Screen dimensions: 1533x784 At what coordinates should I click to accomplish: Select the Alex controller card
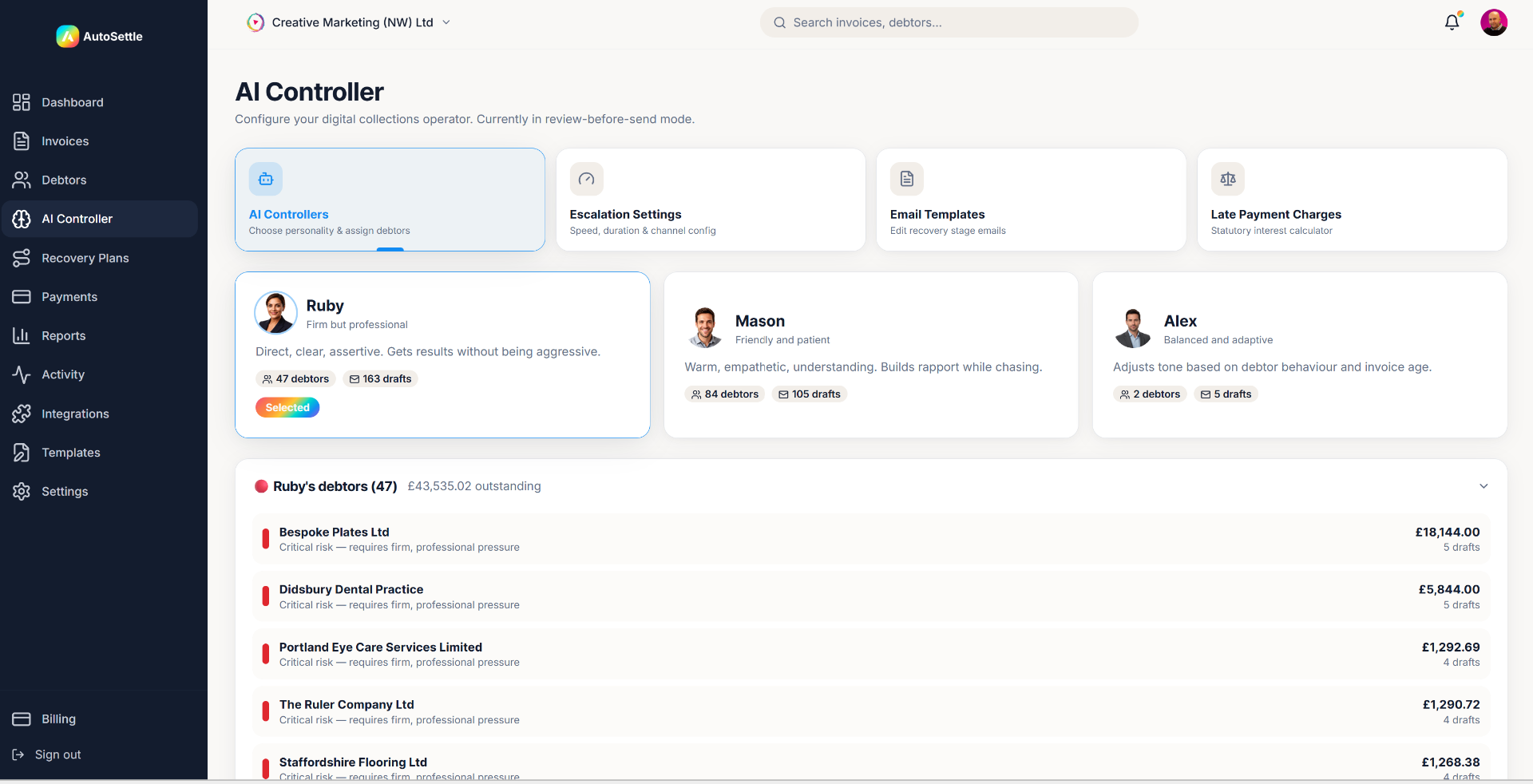coord(1299,354)
